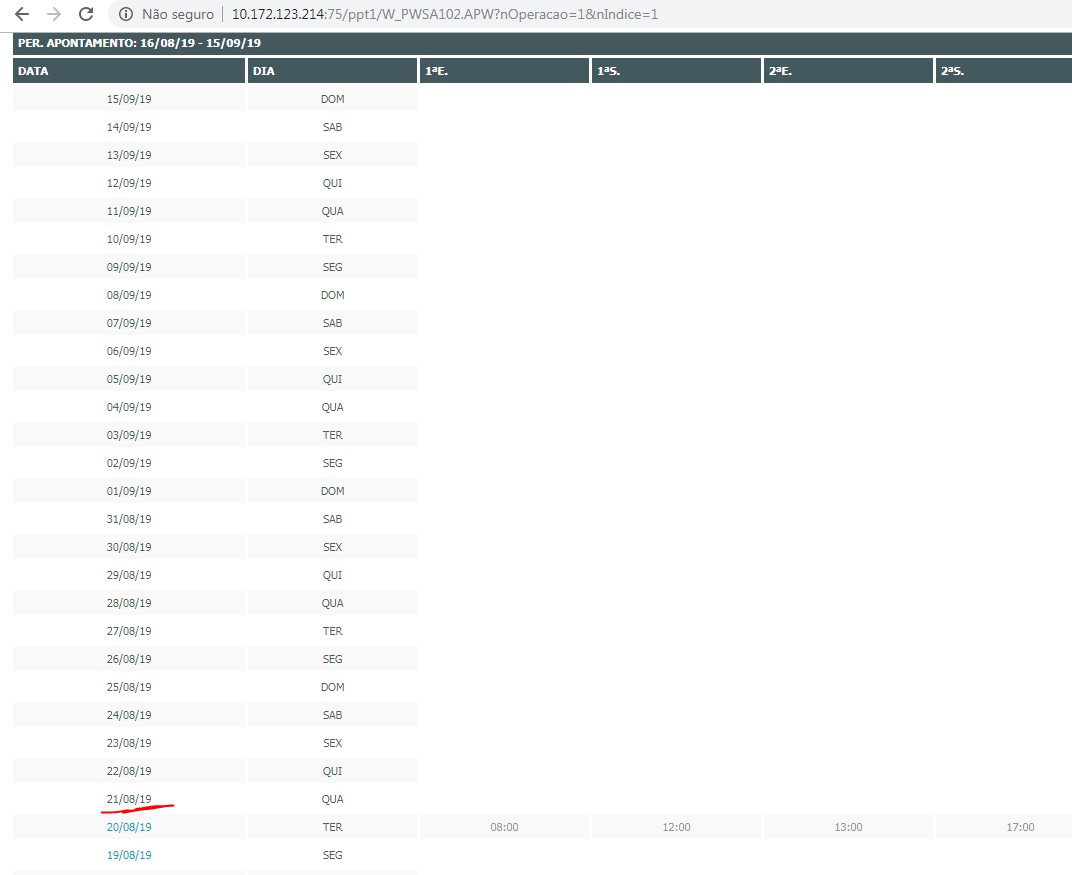Screen dimensions: 1072x875
Task: Click the 09/09/19 date cell
Action: point(129,267)
